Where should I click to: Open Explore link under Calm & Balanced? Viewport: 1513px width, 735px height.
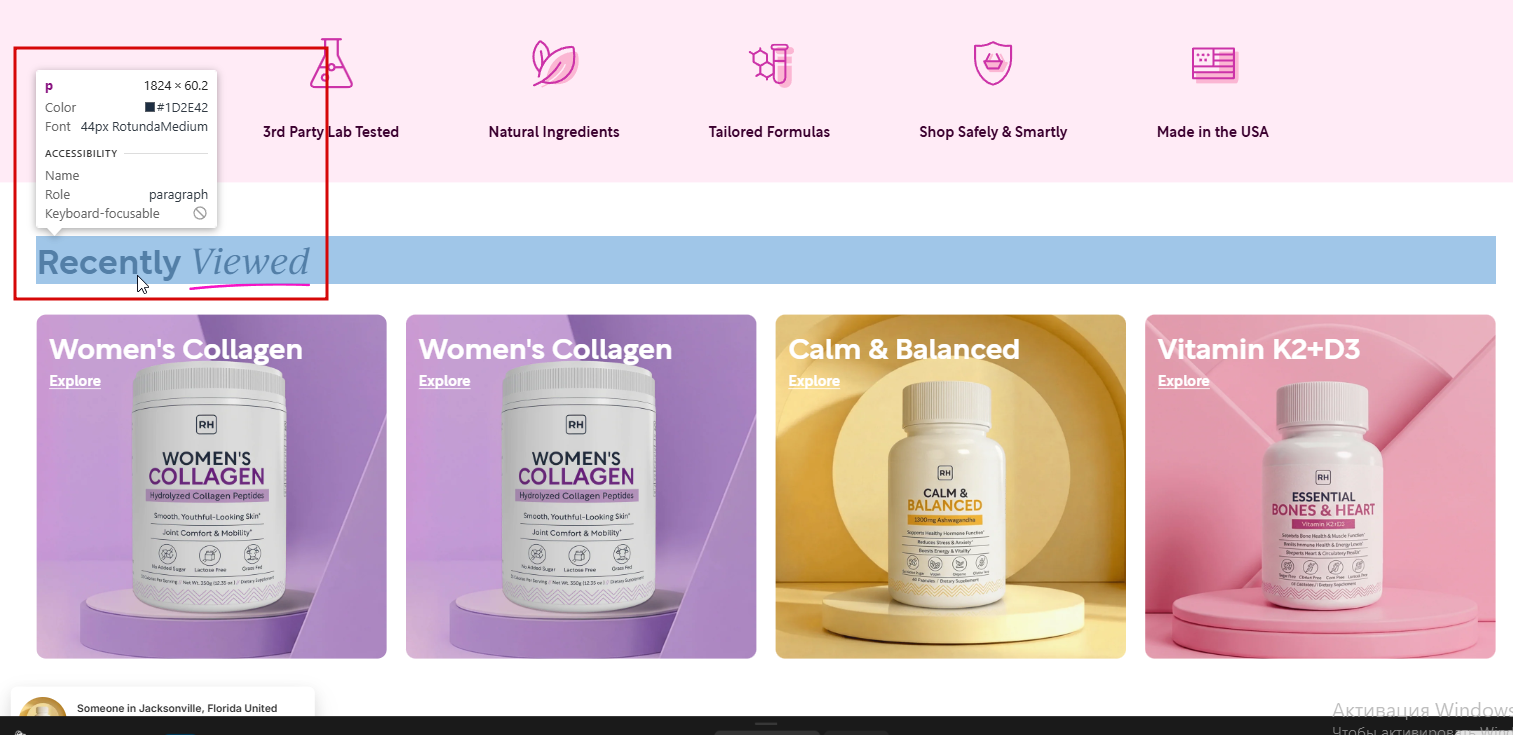click(814, 381)
